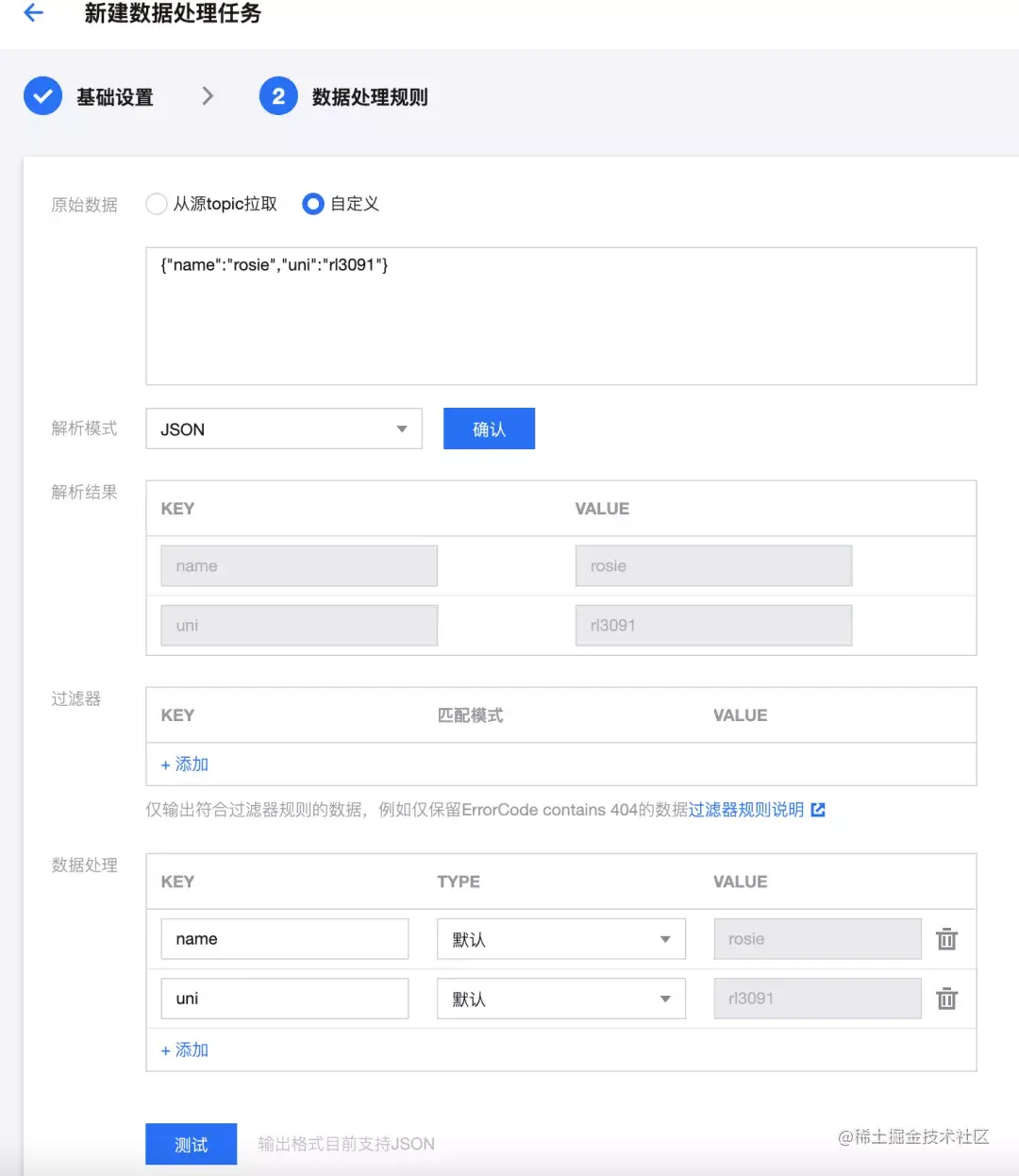Go to the 数据处理规则 step
The height and width of the screenshot is (1176, 1019).
tap(370, 97)
